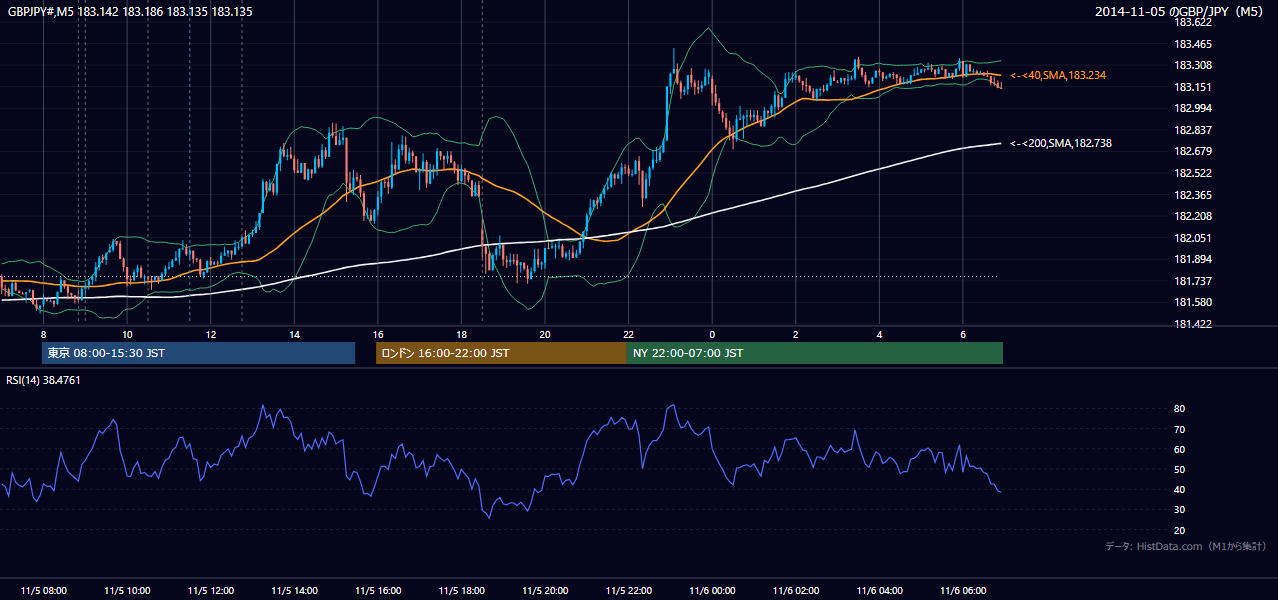The height and width of the screenshot is (600, 1278).
Task: Click RSI scale value 80
Action: 1180,409
